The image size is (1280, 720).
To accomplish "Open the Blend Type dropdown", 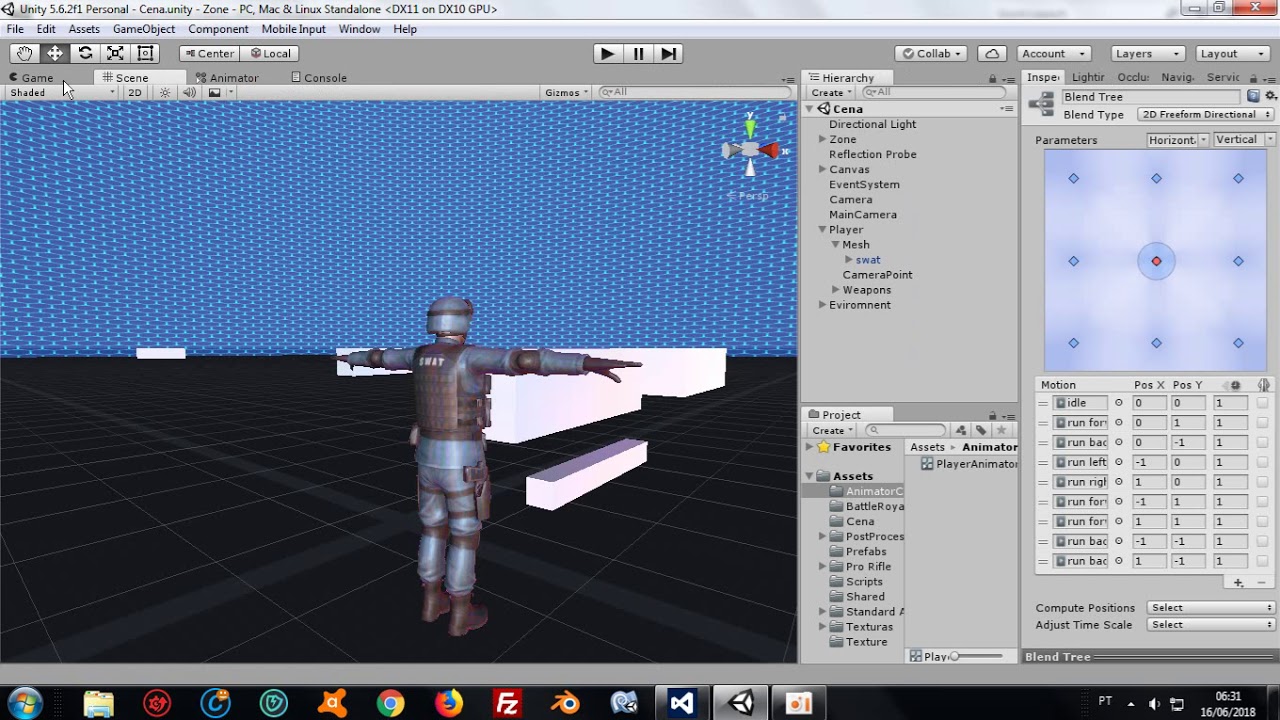I will click(1207, 114).
